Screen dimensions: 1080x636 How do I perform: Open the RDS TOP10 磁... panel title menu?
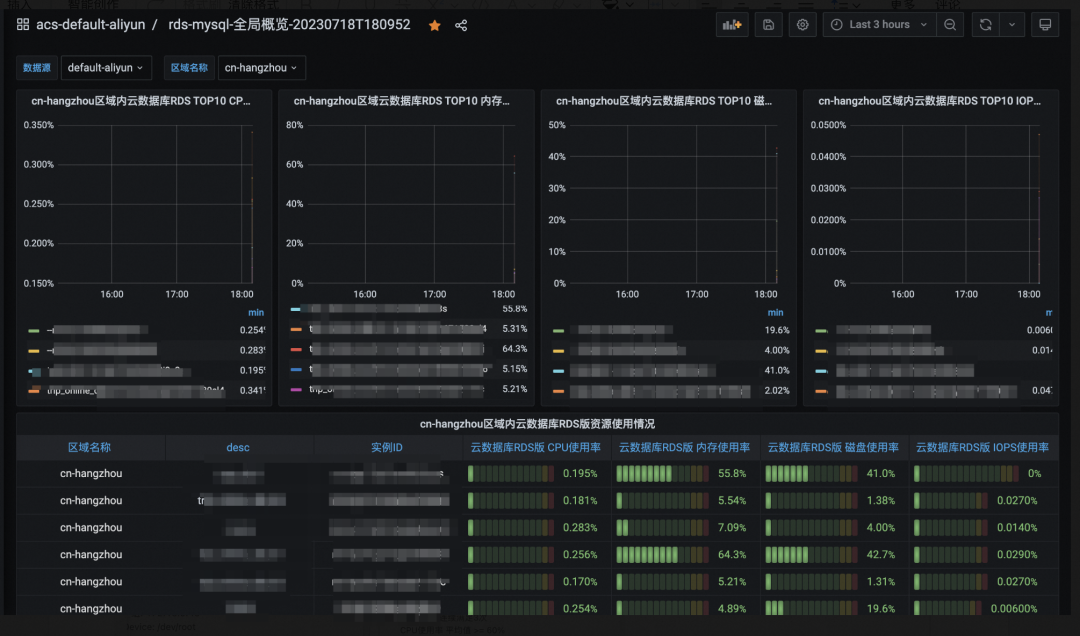click(664, 101)
